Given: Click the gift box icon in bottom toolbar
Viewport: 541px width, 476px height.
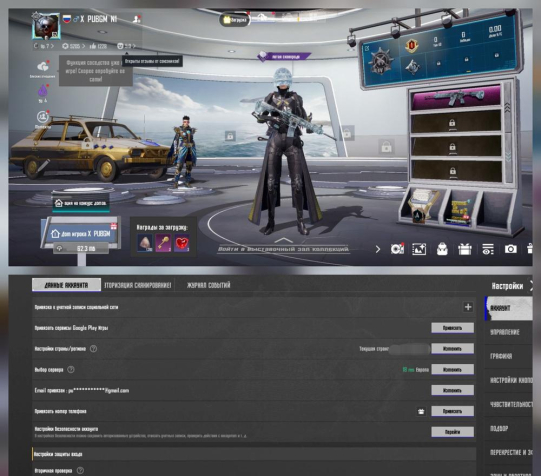Looking at the screenshot, I should pos(465,249).
